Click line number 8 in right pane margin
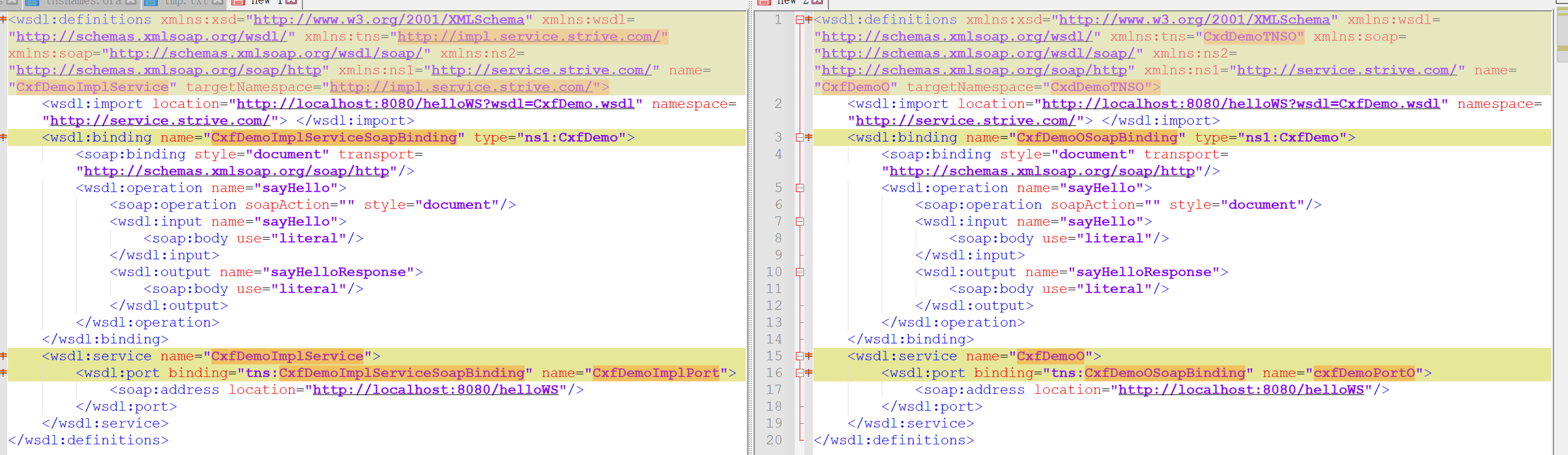 click(x=778, y=238)
